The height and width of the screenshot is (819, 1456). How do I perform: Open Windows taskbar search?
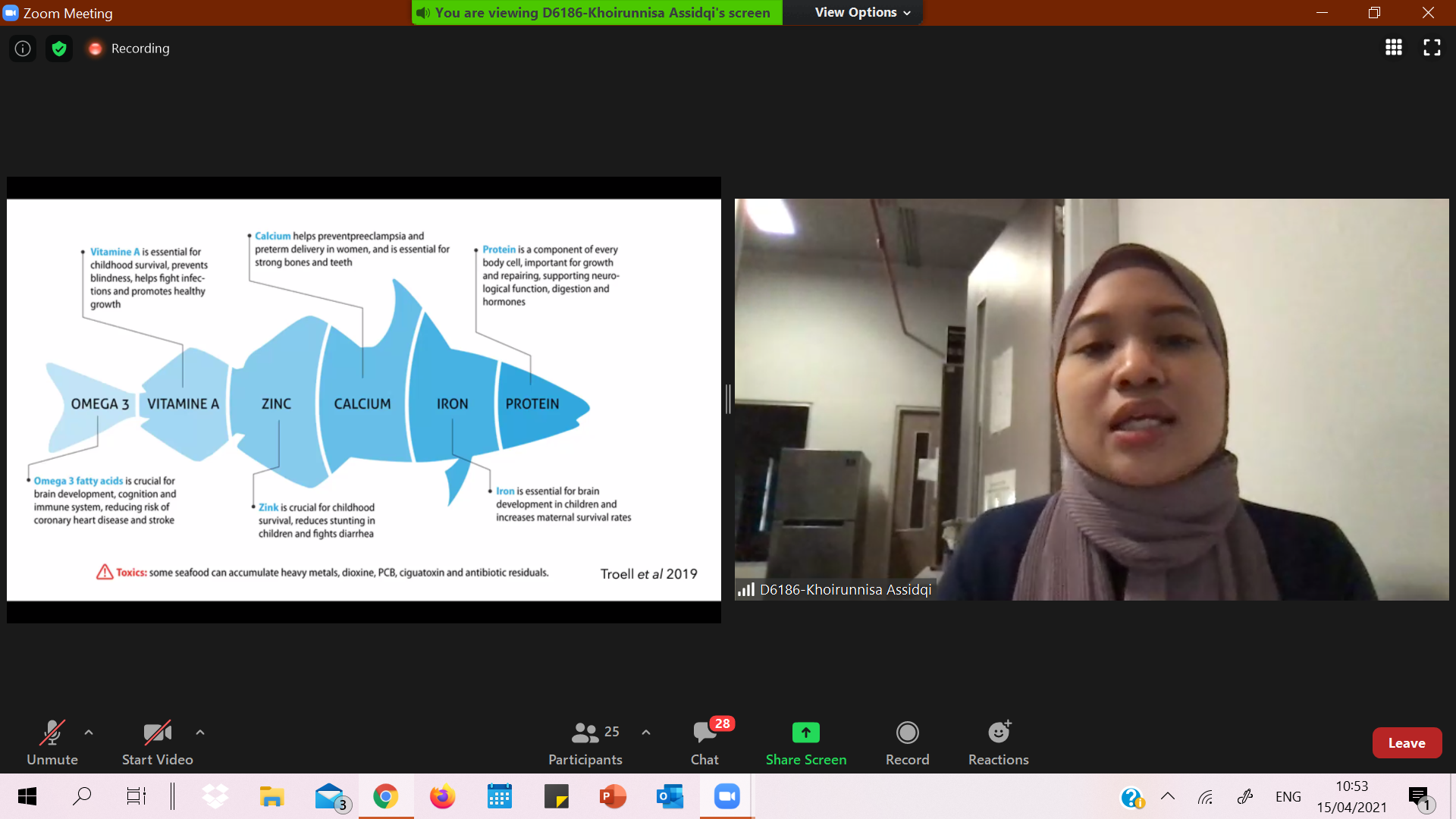point(82,796)
